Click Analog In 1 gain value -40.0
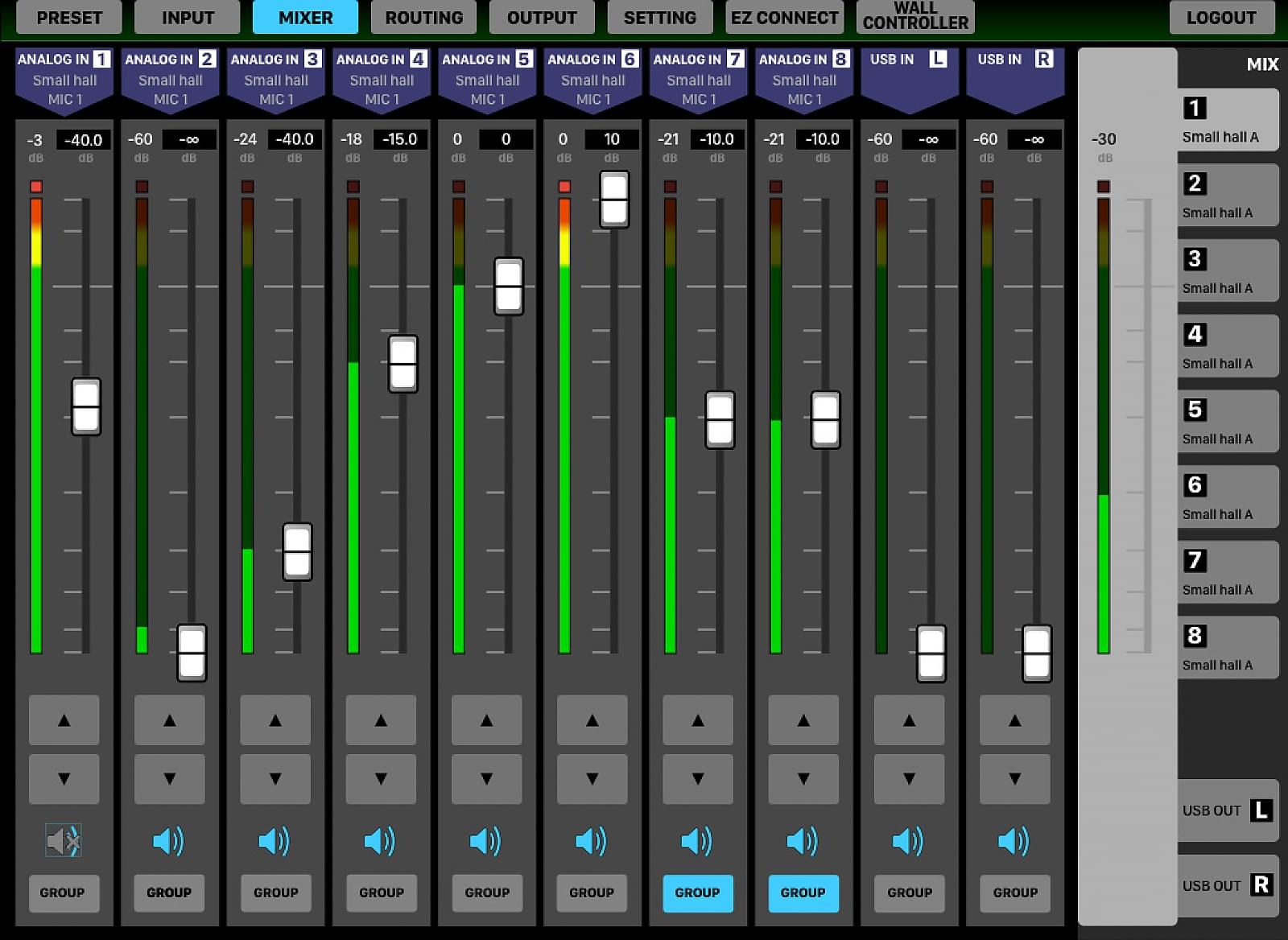The width and height of the screenshot is (1288, 940). point(84,140)
